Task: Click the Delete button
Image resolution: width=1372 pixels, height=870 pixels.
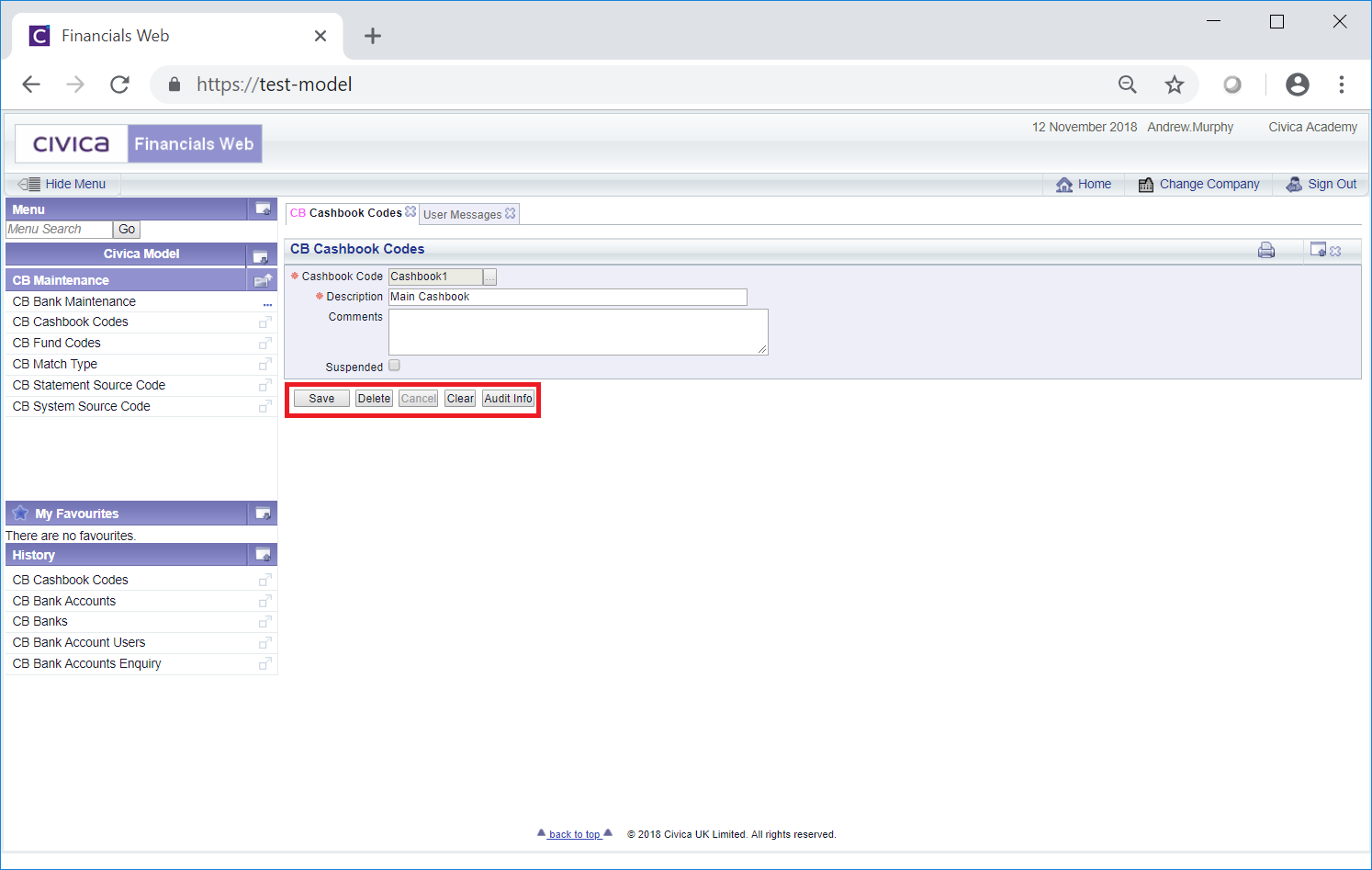Action: click(x=374, y=399)
